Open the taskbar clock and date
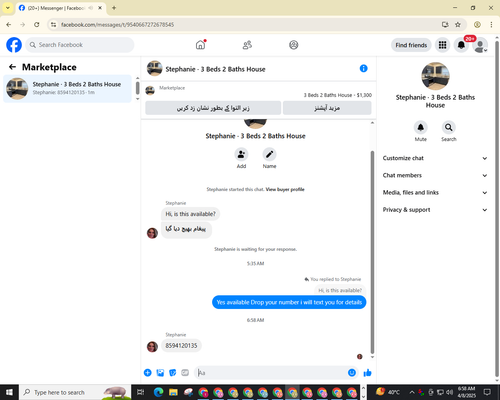Viewport: 500px width, 400px height. [x=466, y=392]
